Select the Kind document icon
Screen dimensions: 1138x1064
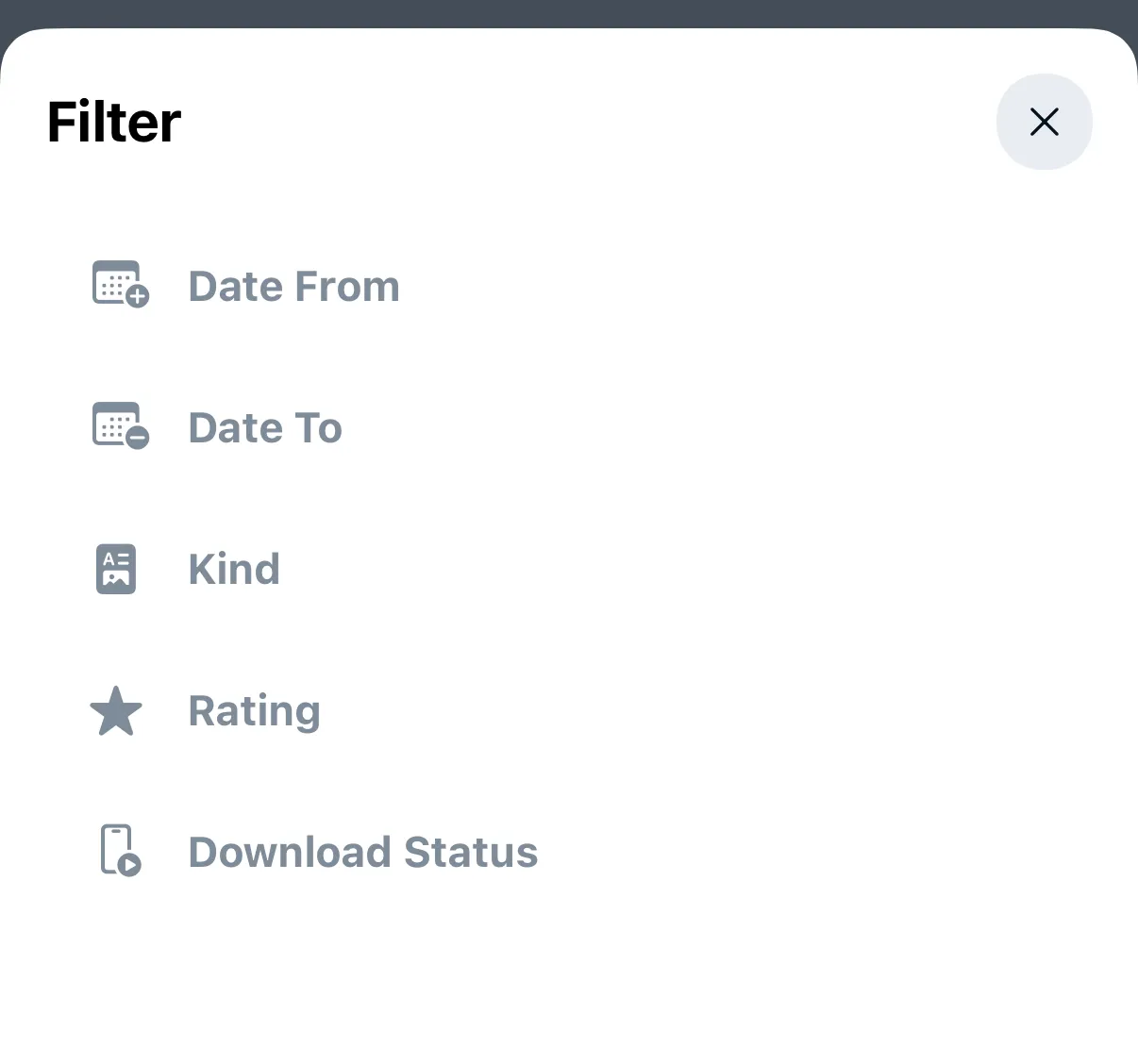116,569
